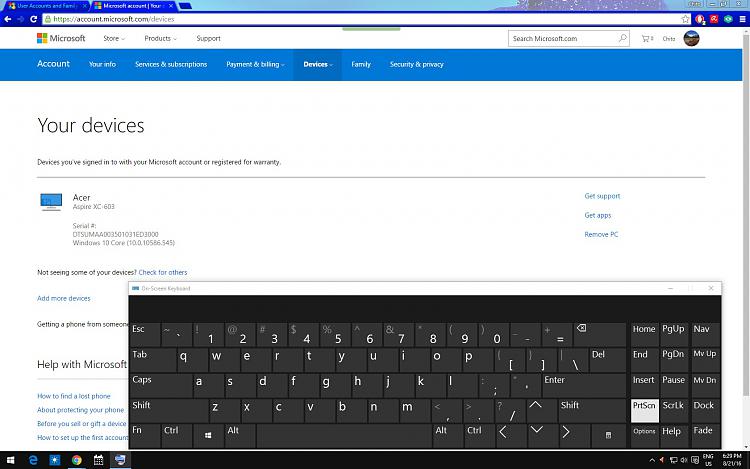This screenshot has height=469, width=750.
Task: Toggle the right Shift key
Action: [x=591, y=410]
